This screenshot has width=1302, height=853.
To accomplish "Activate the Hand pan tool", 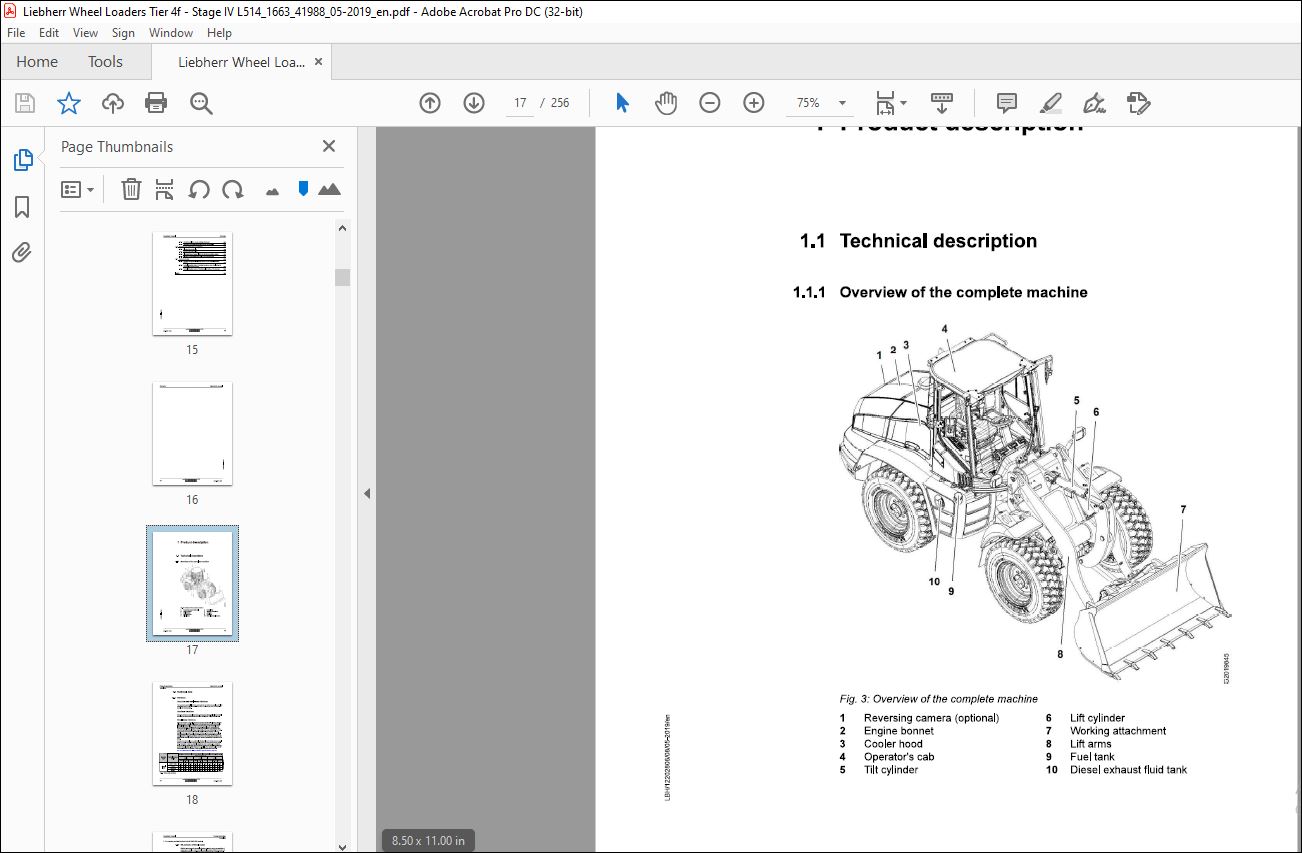I will [666, 103].
